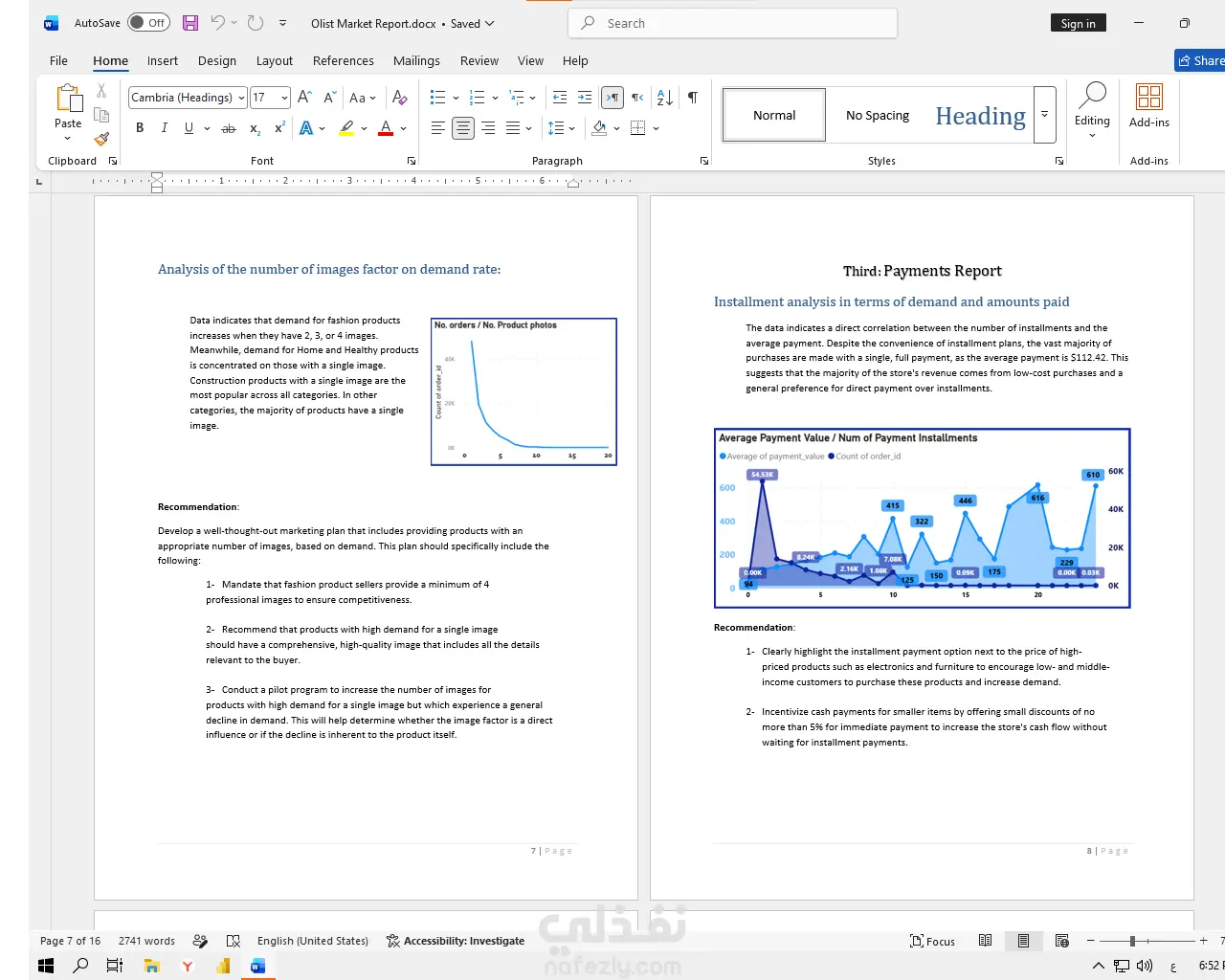Switch to Layout tab
The width and height of the screenshot is (1225, 980).
click(x=275, y=60)
